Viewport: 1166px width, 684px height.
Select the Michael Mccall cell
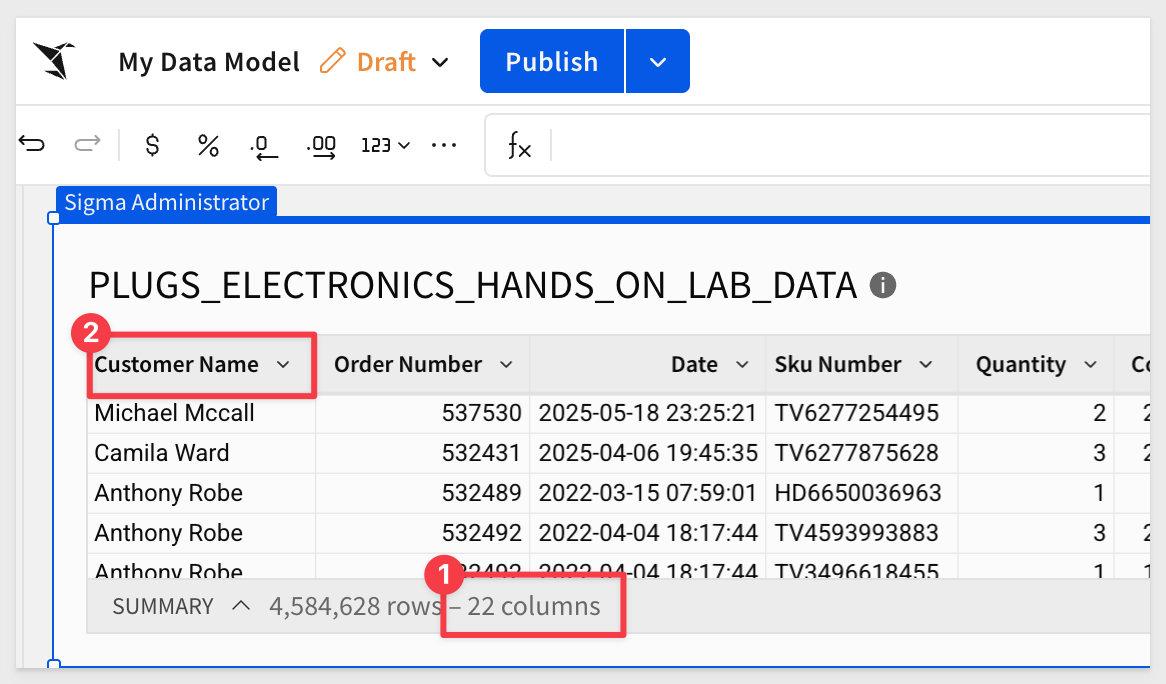tap(202, 413)
